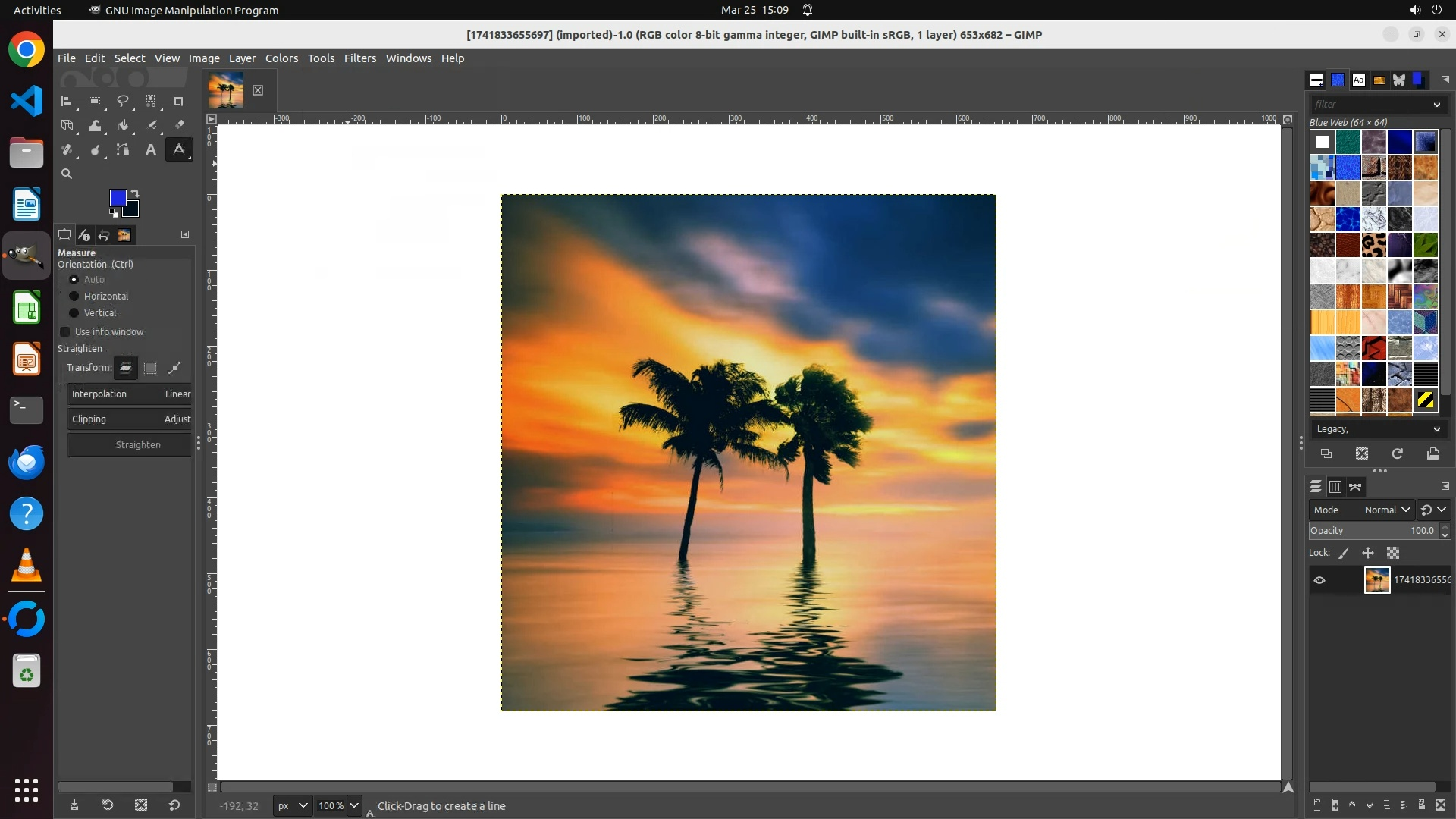Select the Horizontal orientation option

point(74,297)
